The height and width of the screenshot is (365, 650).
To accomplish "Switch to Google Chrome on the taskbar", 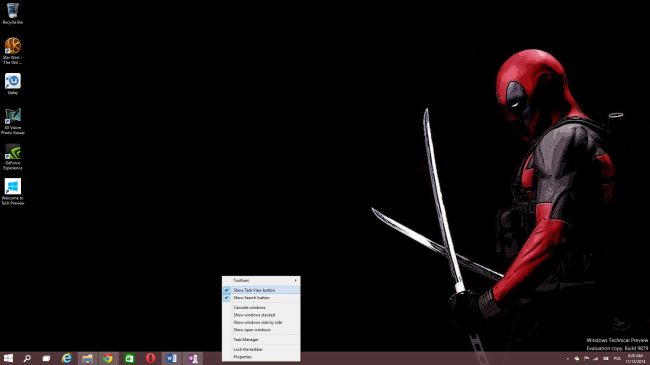I will tap(108, 358).
